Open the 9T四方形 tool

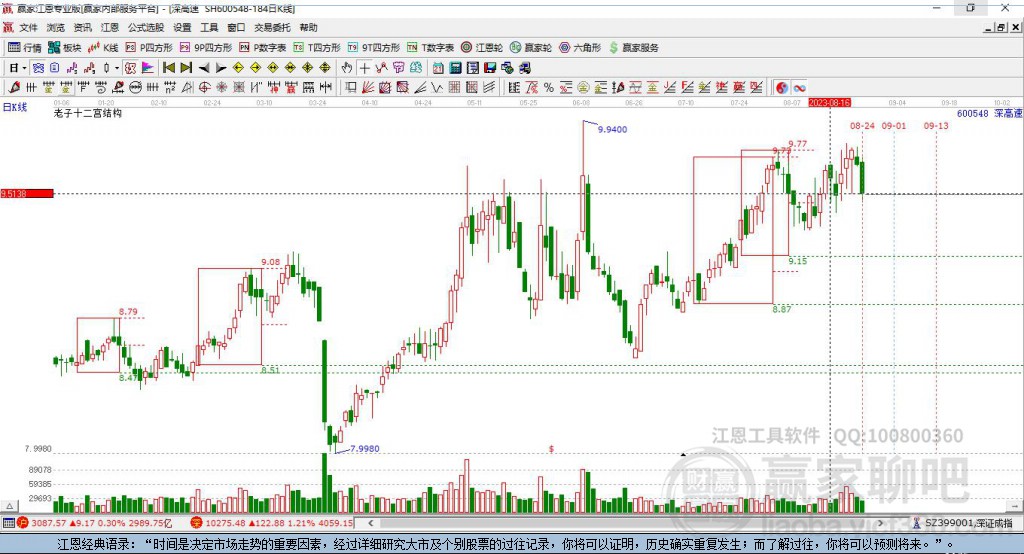click(374, 48)
